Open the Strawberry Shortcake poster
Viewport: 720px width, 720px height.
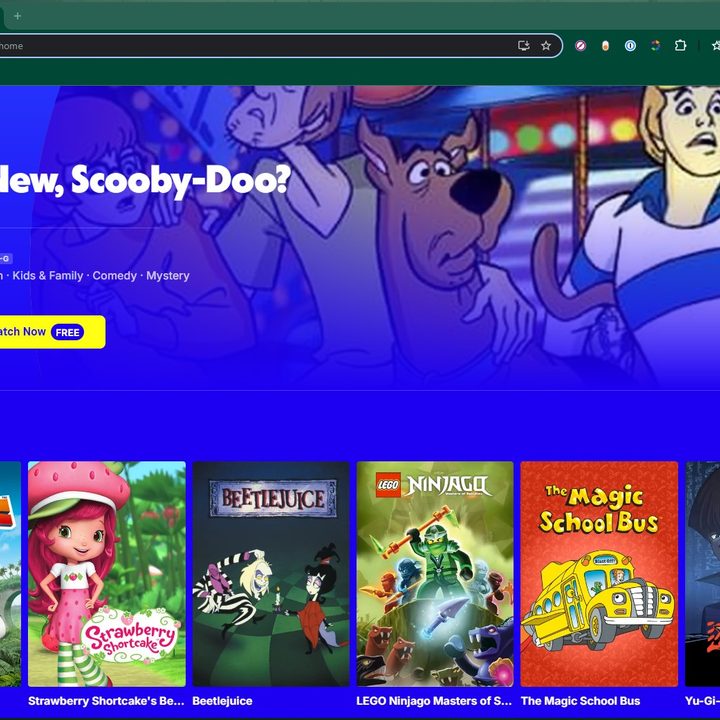click(x=107, y=574)
